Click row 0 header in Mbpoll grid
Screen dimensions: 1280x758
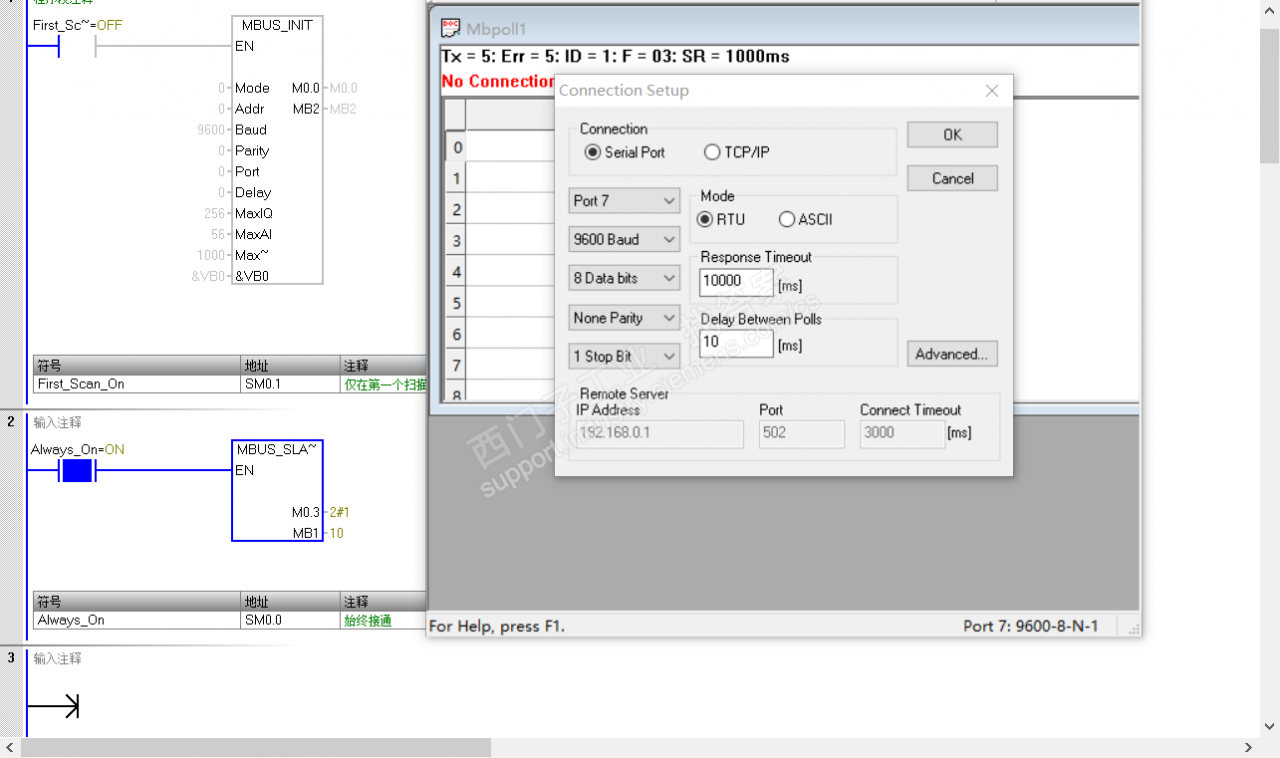click(455, 147)
